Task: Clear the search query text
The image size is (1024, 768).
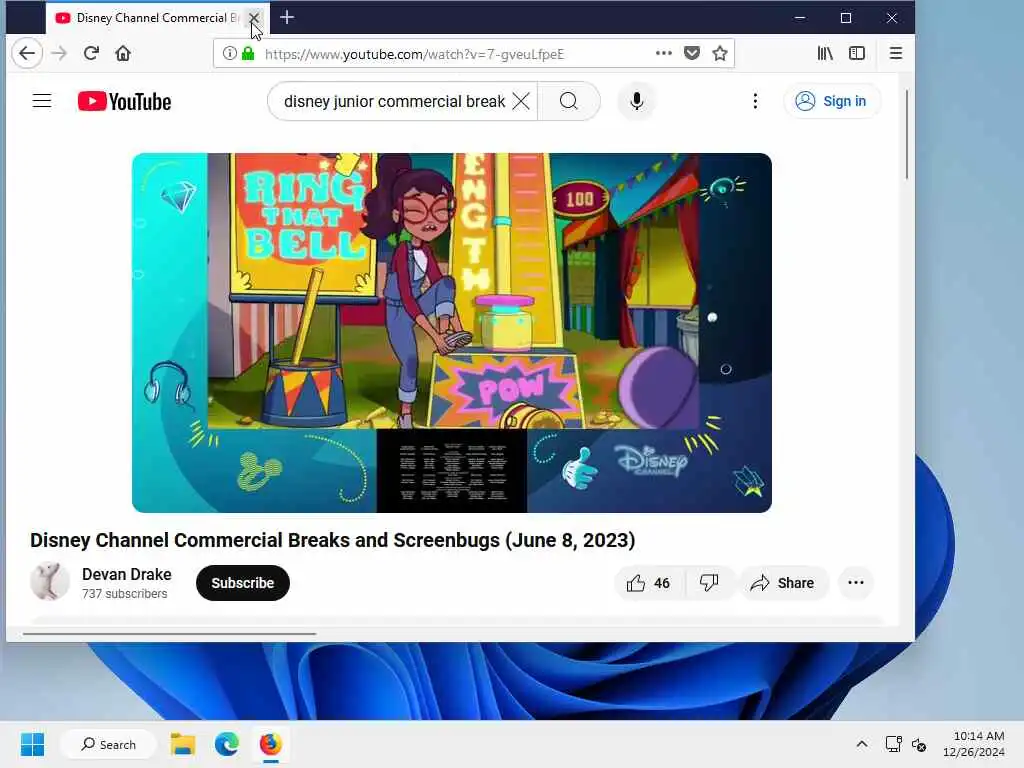Action: [521, 101]
